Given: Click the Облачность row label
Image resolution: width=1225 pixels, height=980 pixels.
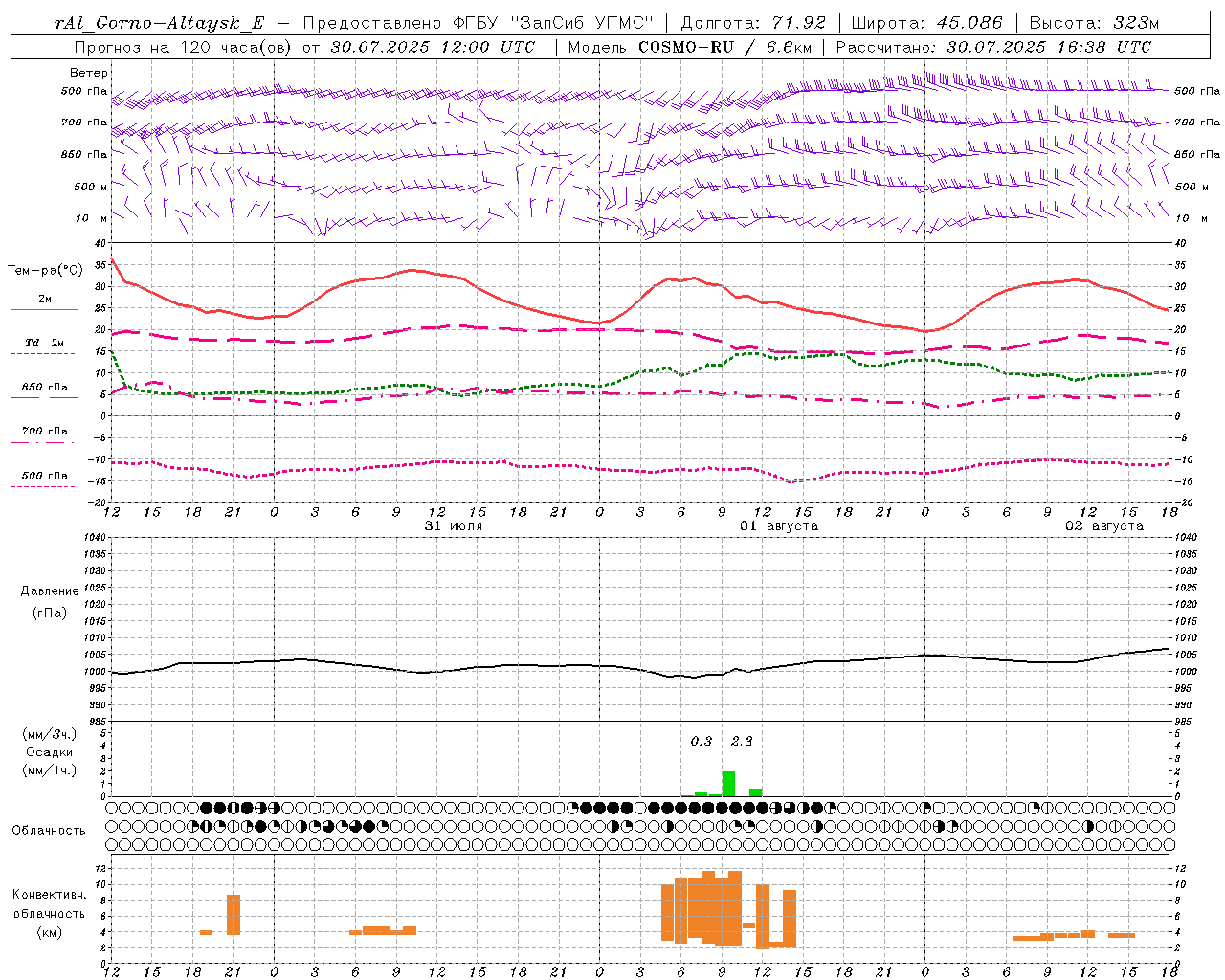Looking at the screenshot, I should (x=49, y=830).
